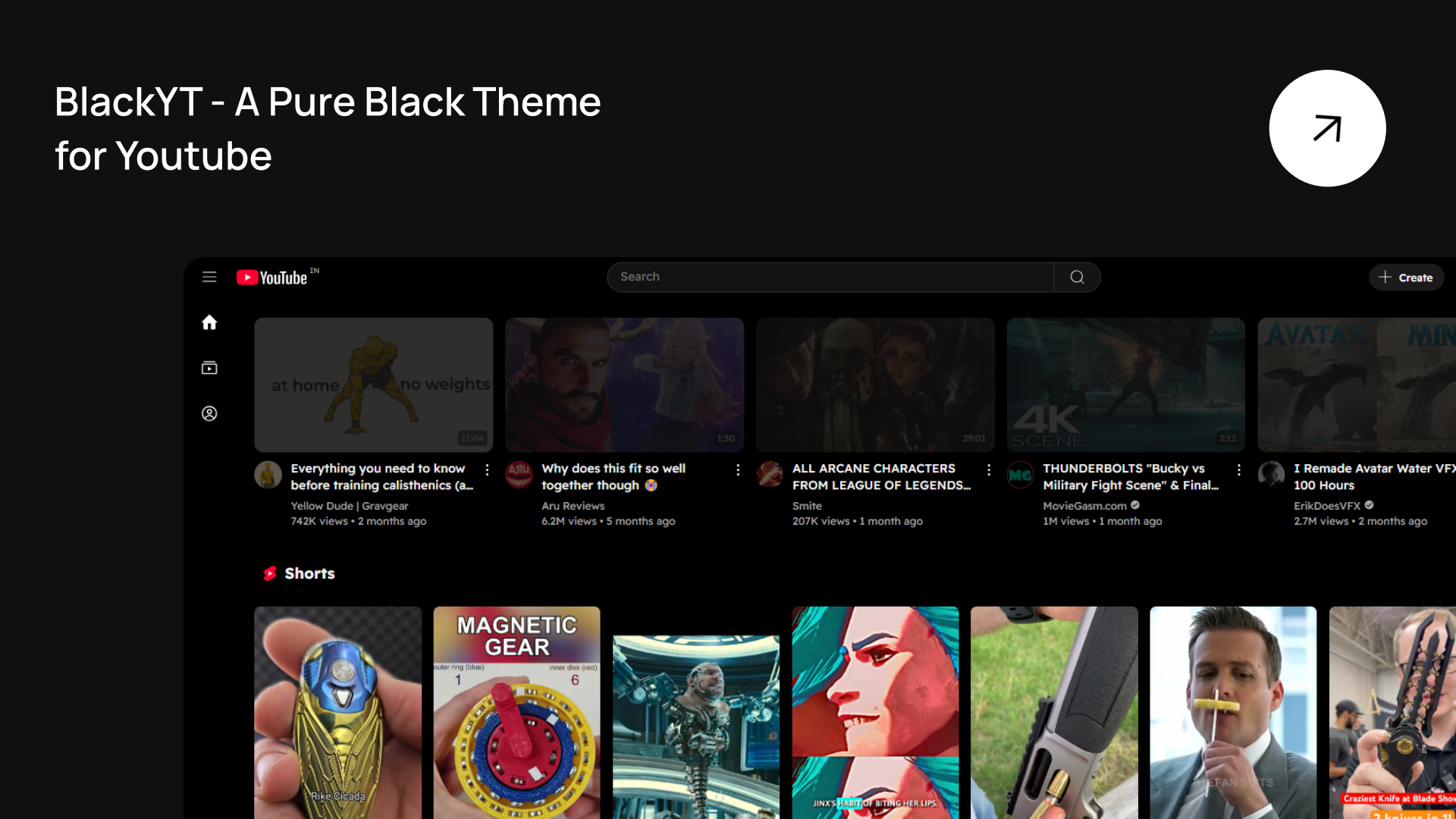Open 'Everything you need to know' title
Screen dimensions: 1456x819
coord(381,477)
